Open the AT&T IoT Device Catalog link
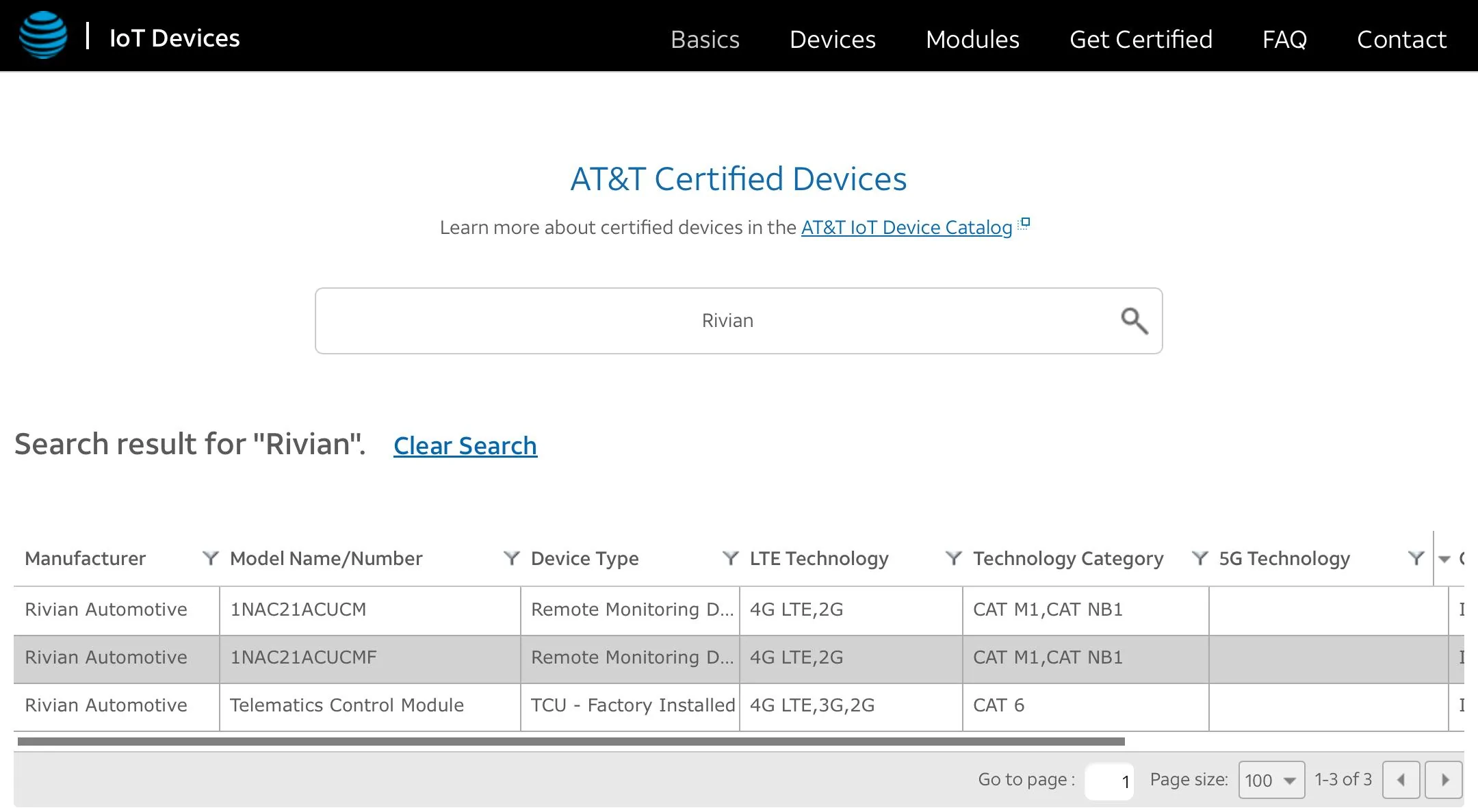 click(907, 227)
